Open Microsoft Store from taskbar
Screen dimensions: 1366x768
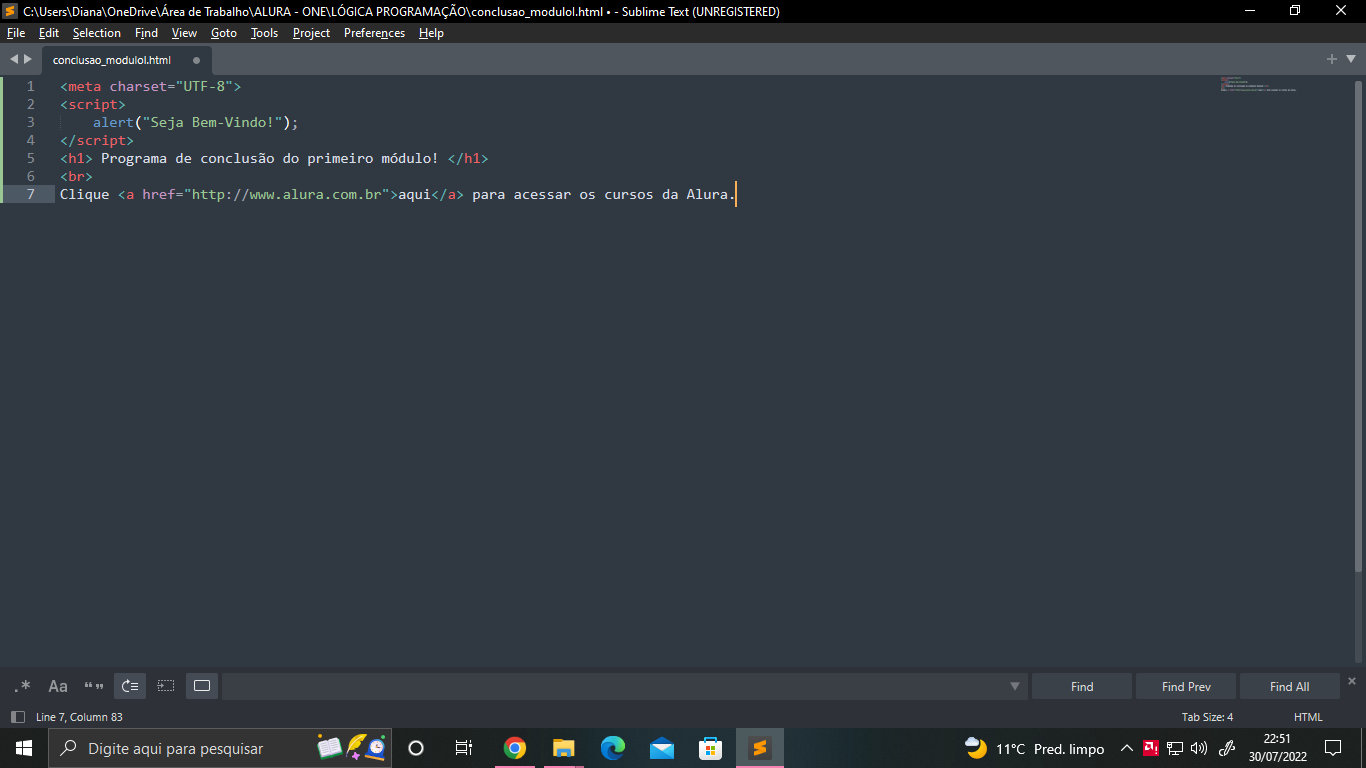coord(711,748)
